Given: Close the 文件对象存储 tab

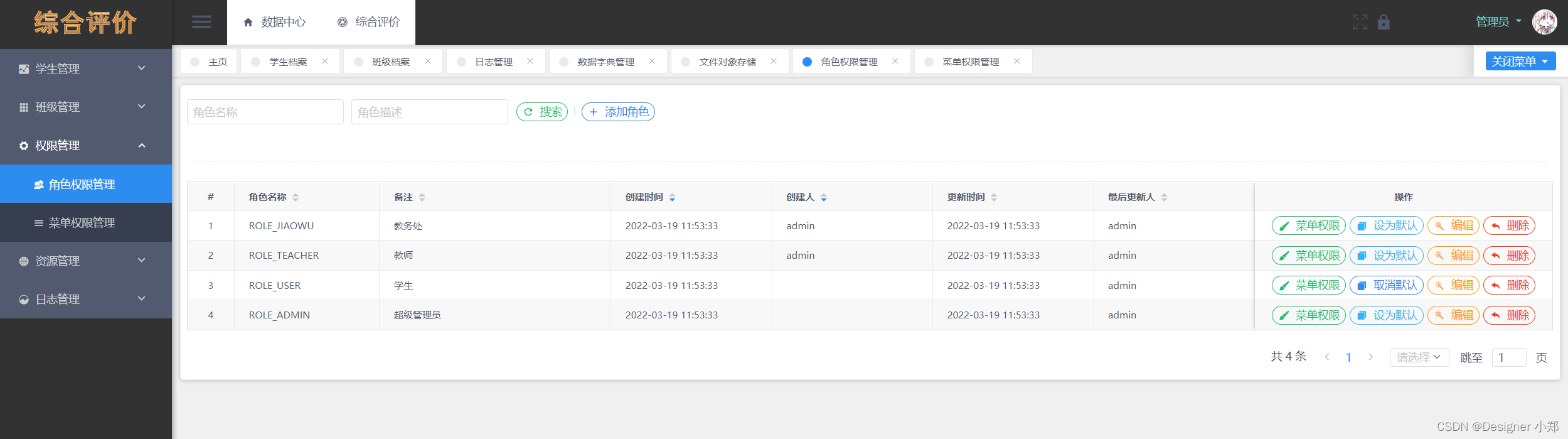Looking at the screenshot, I should [x=774, y=61].
